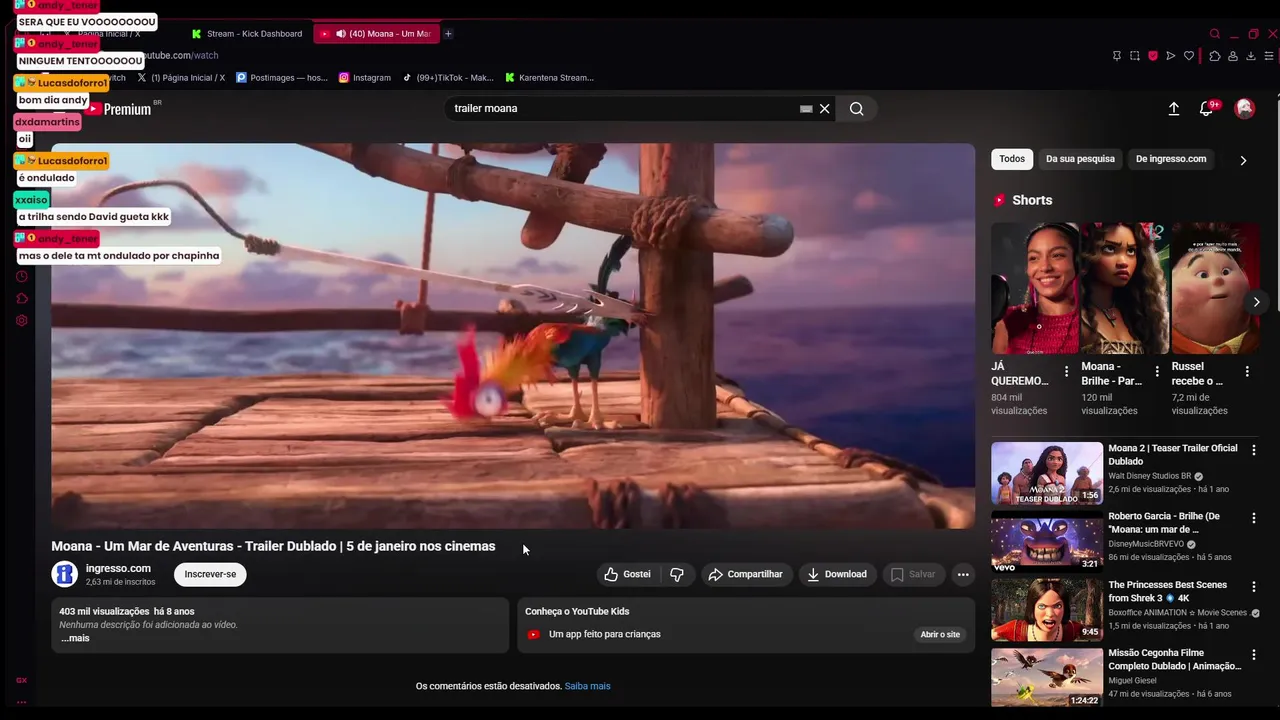Open options for JÁ QUEREMO... short
This screenshot has width=1280, height=720.
point(1067,371)
